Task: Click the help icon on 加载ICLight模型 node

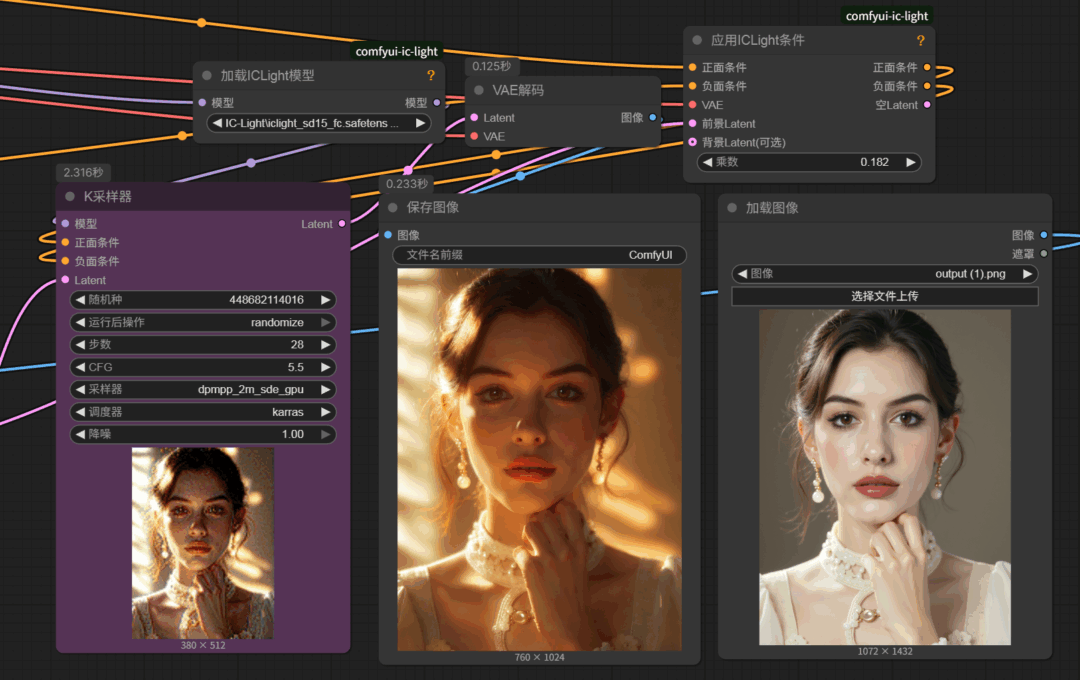Action: click(x=430, y=75)
